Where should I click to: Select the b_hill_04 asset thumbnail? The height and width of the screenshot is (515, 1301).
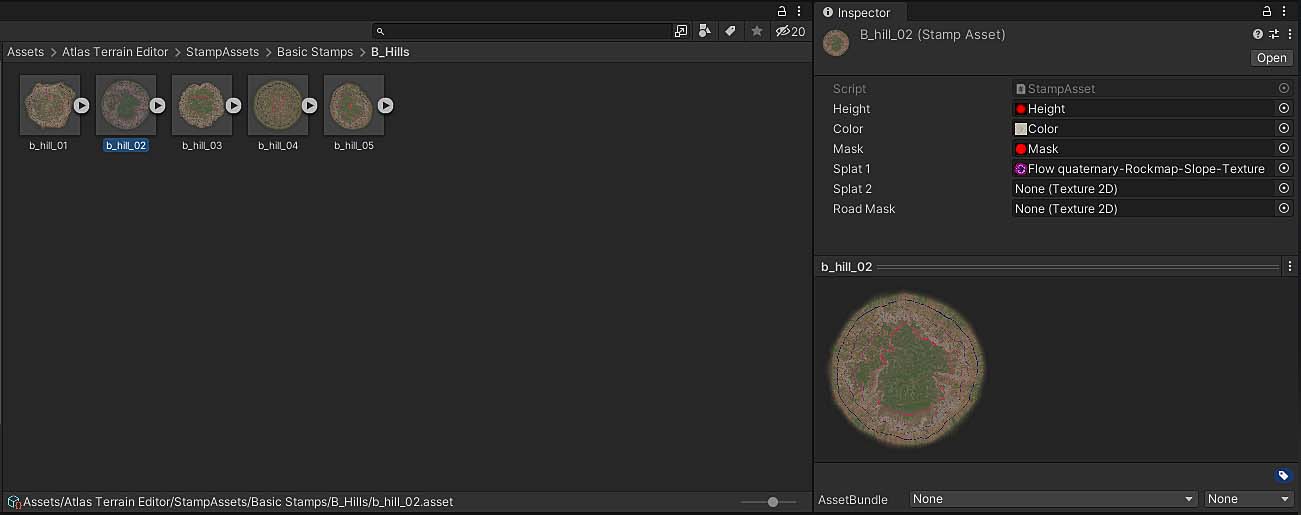coord(278,105)
